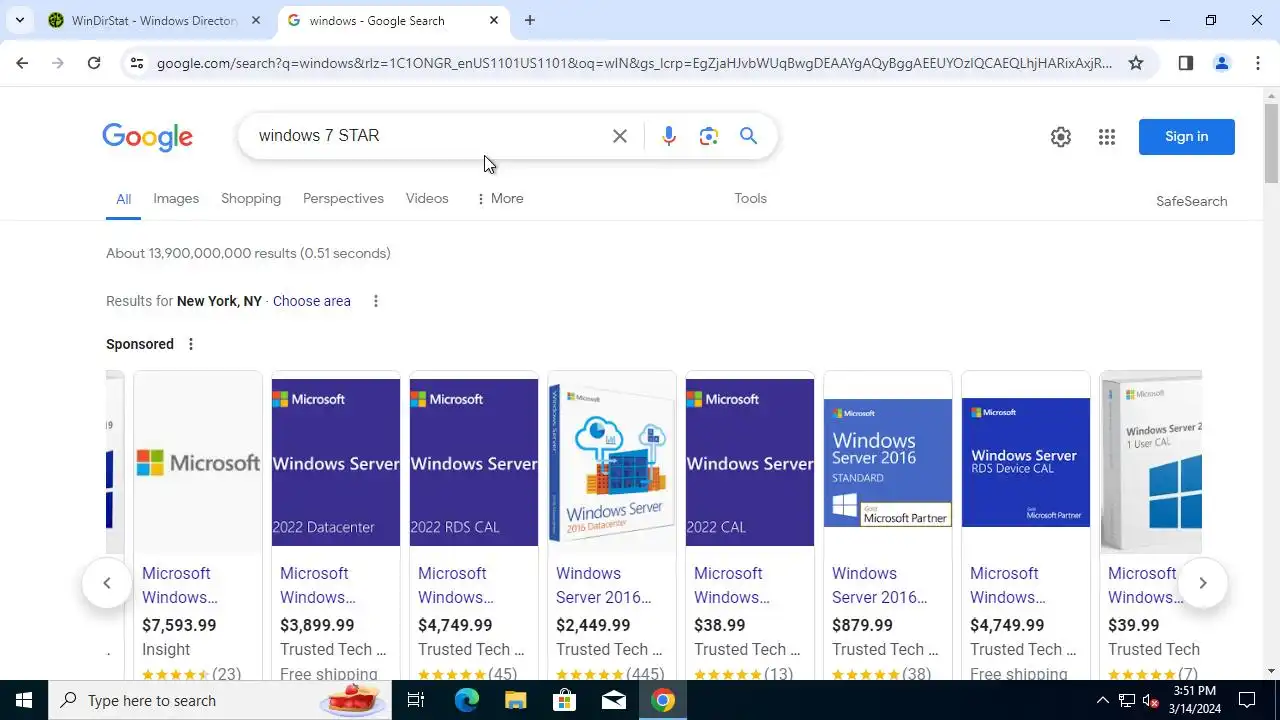Open Windows Server 2016 Standard product image
This screenshot has width=1280, height=720.
coord(888,462)
